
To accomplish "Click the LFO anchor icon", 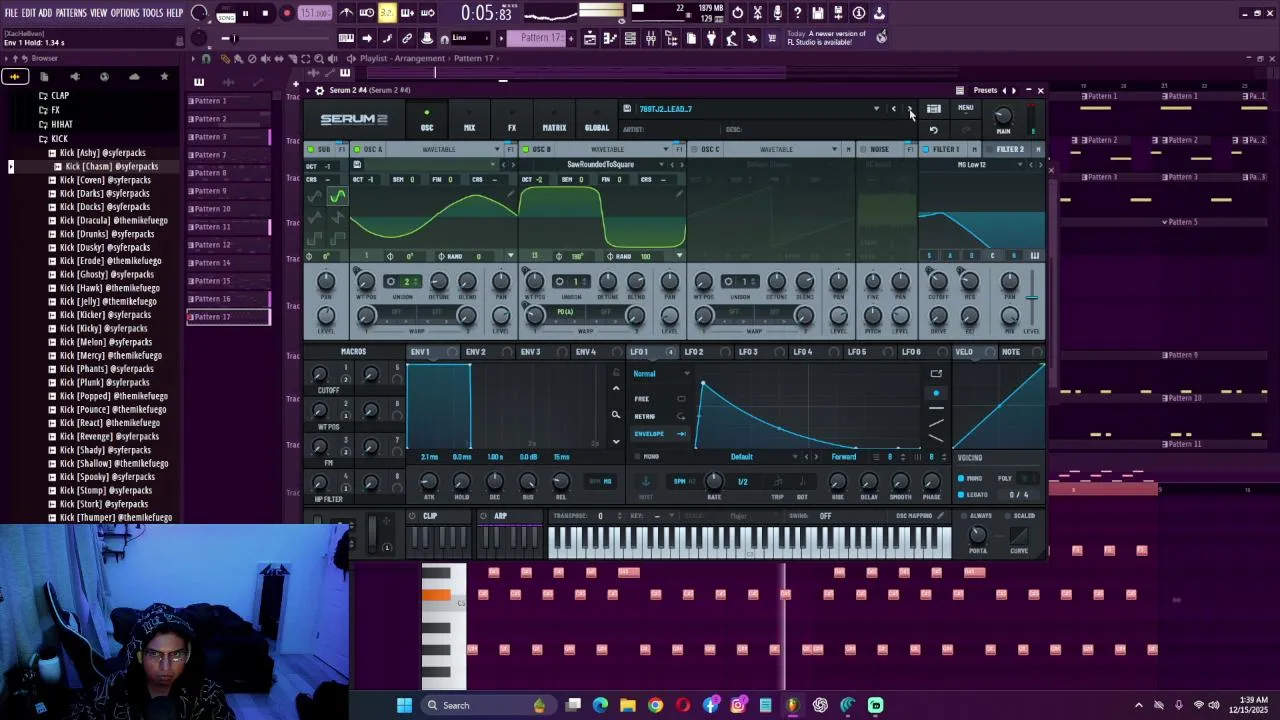I will pos(645,481).
